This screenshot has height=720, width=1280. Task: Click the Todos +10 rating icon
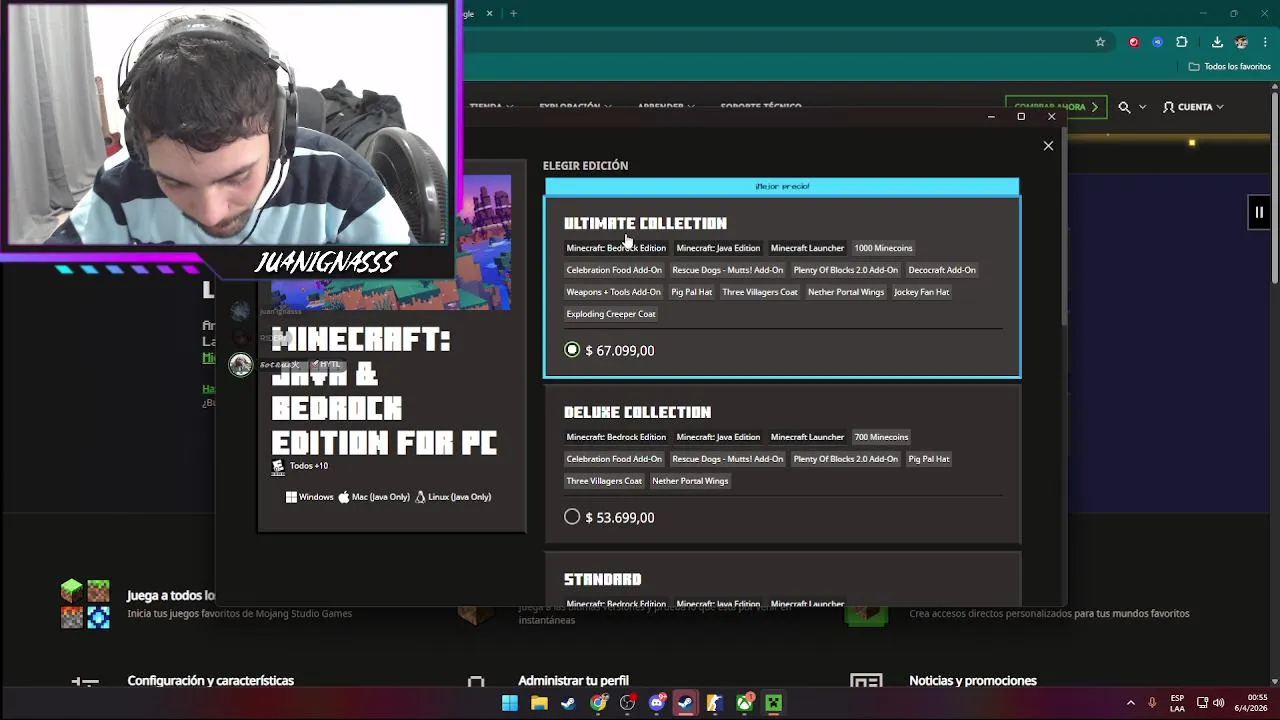(x=278, y=467)
